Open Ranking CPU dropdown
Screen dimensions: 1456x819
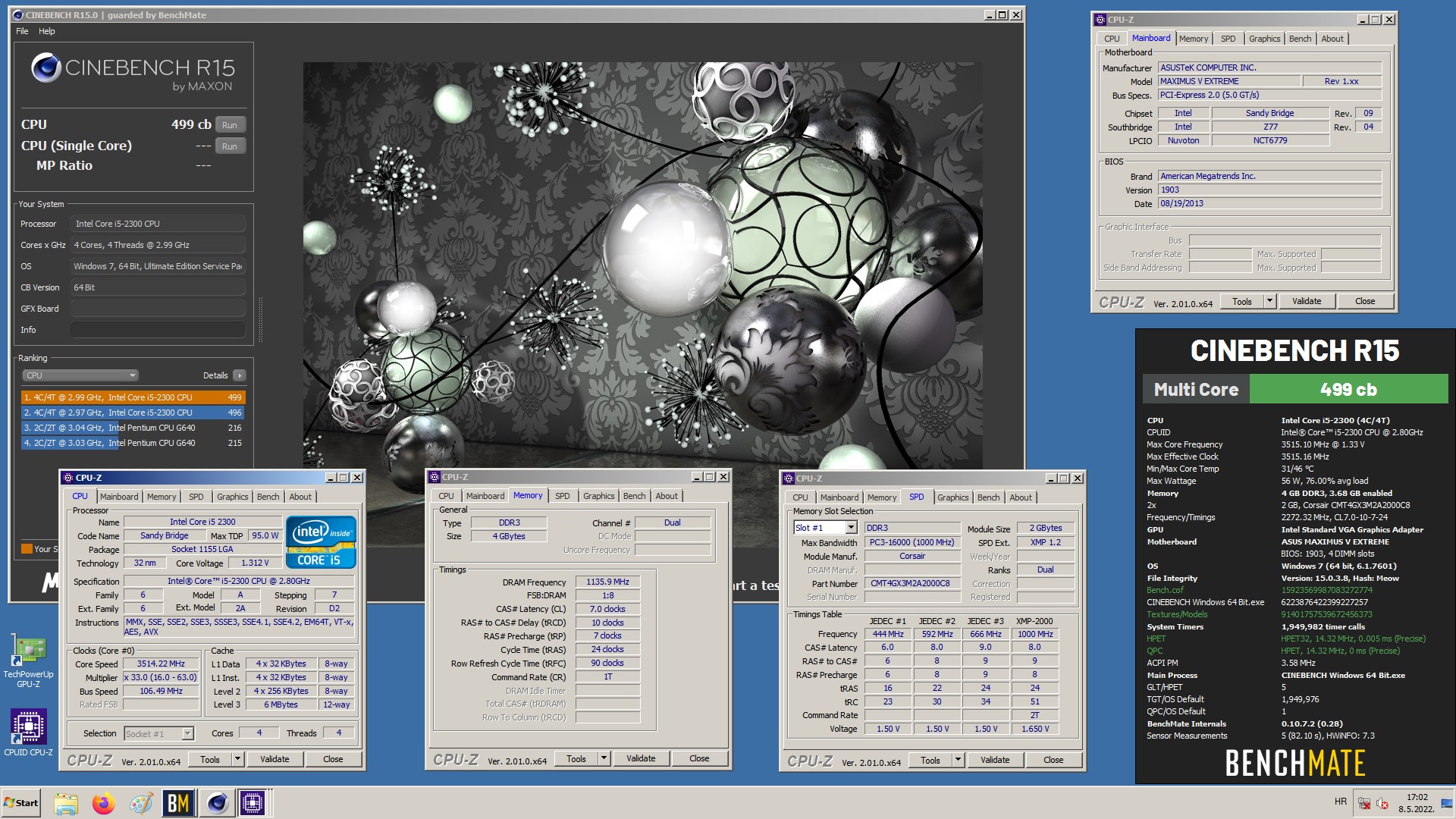coord(80,375)
